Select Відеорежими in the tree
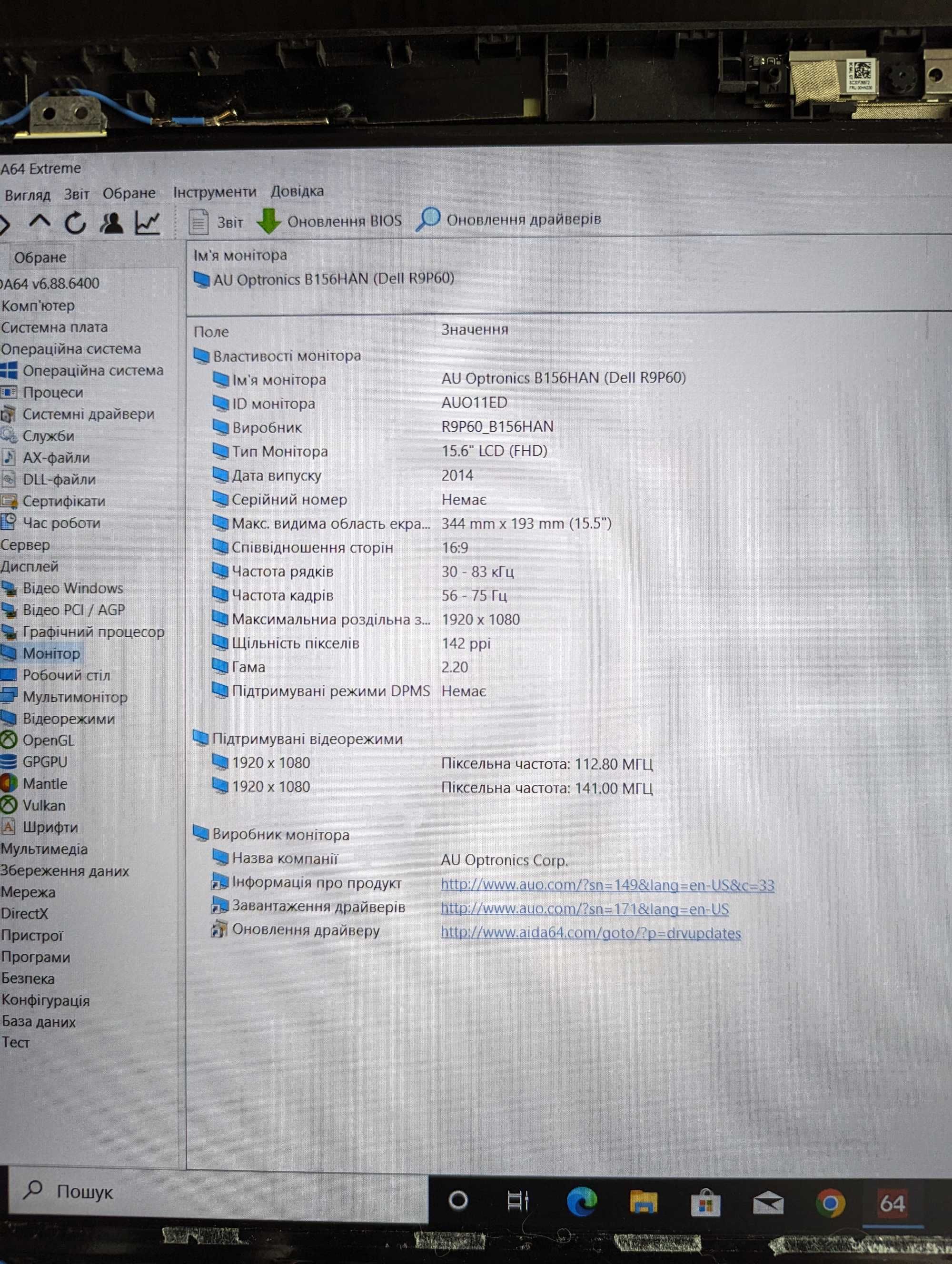This screenshot has width=952, height=1264. click(58, 718)
